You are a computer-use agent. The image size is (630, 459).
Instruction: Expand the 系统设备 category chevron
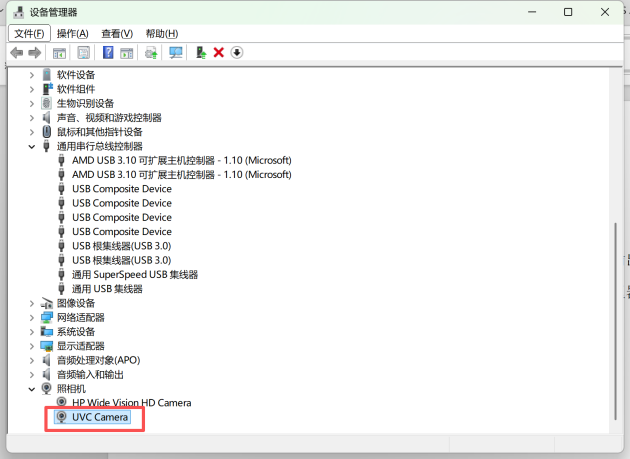pos(32,332)
